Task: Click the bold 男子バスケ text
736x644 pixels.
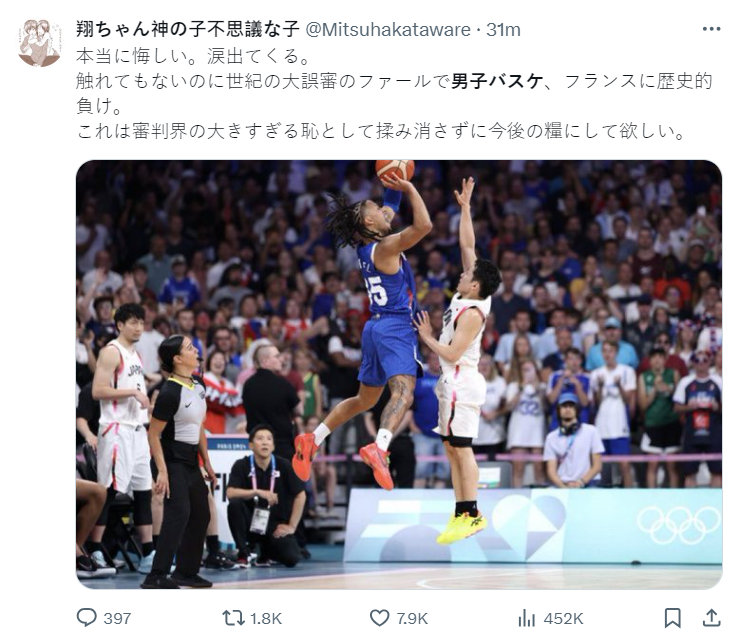Action: click(497, 81)
